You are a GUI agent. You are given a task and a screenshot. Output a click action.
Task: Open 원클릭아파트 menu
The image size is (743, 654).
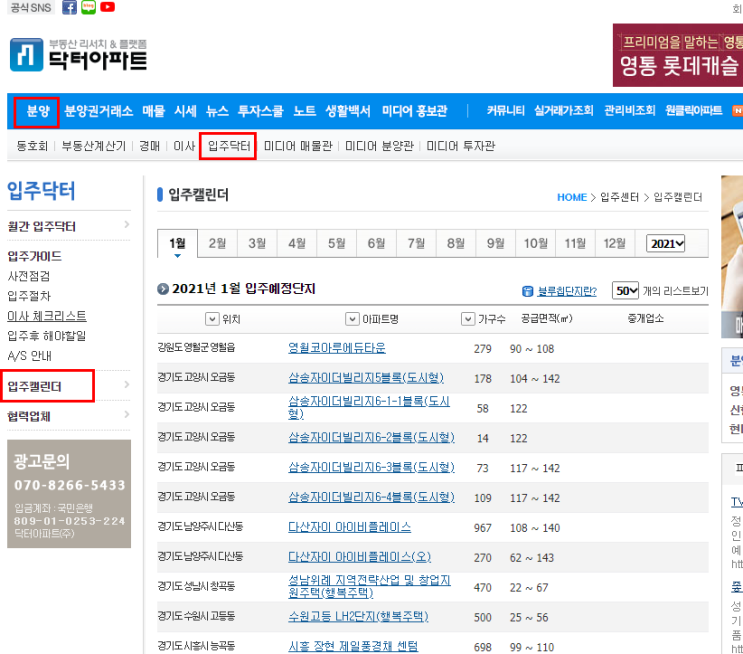point(694,111)
